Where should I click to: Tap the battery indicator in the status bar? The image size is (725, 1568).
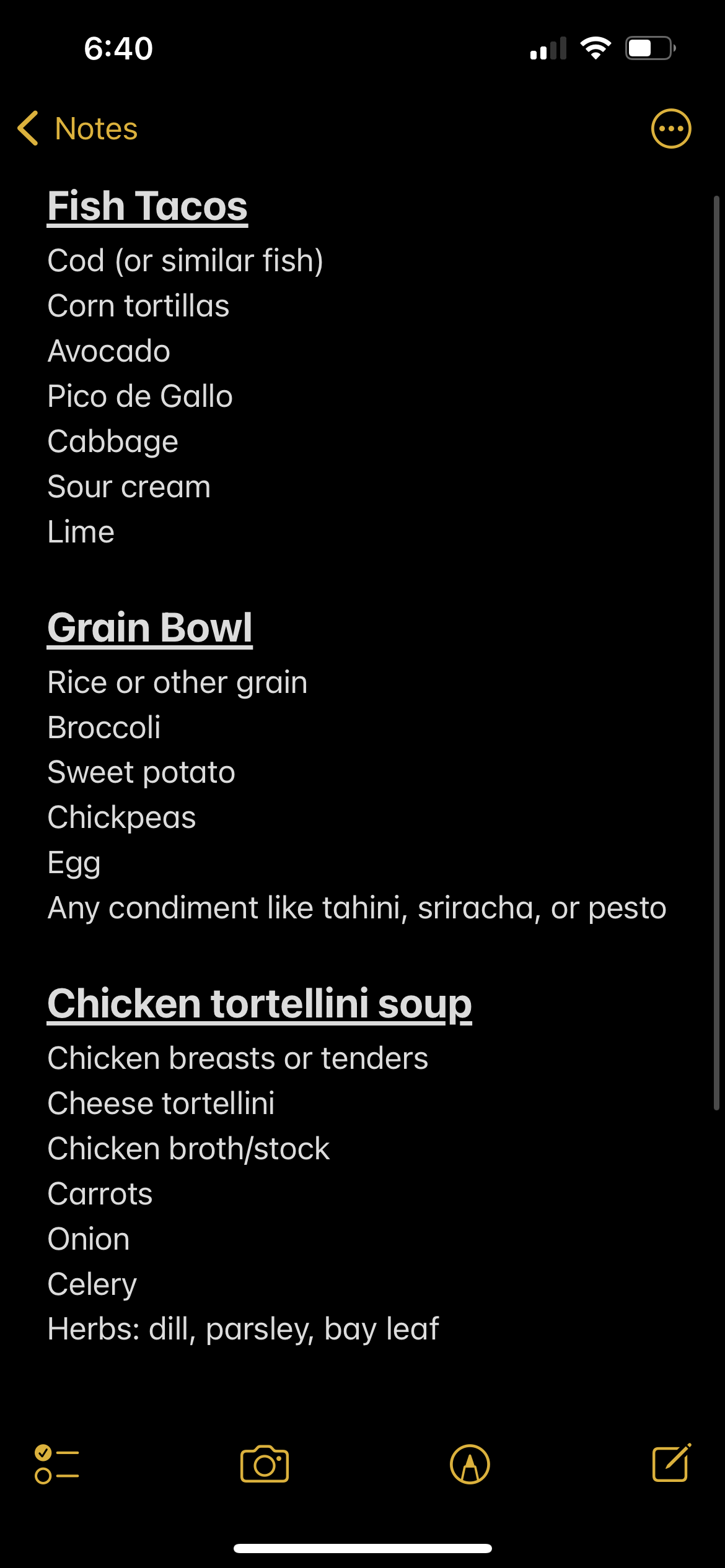(650, 48)
